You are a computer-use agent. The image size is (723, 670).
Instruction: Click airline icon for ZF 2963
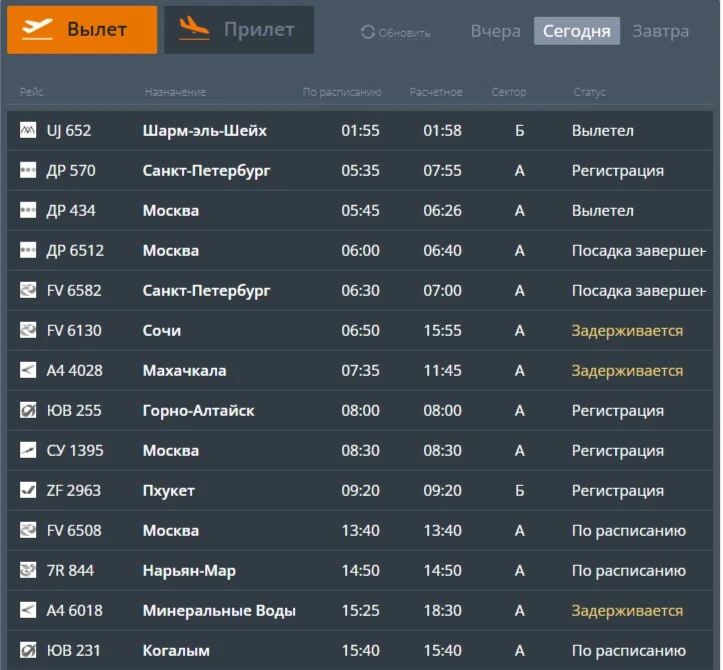click(x=28, y=491)
